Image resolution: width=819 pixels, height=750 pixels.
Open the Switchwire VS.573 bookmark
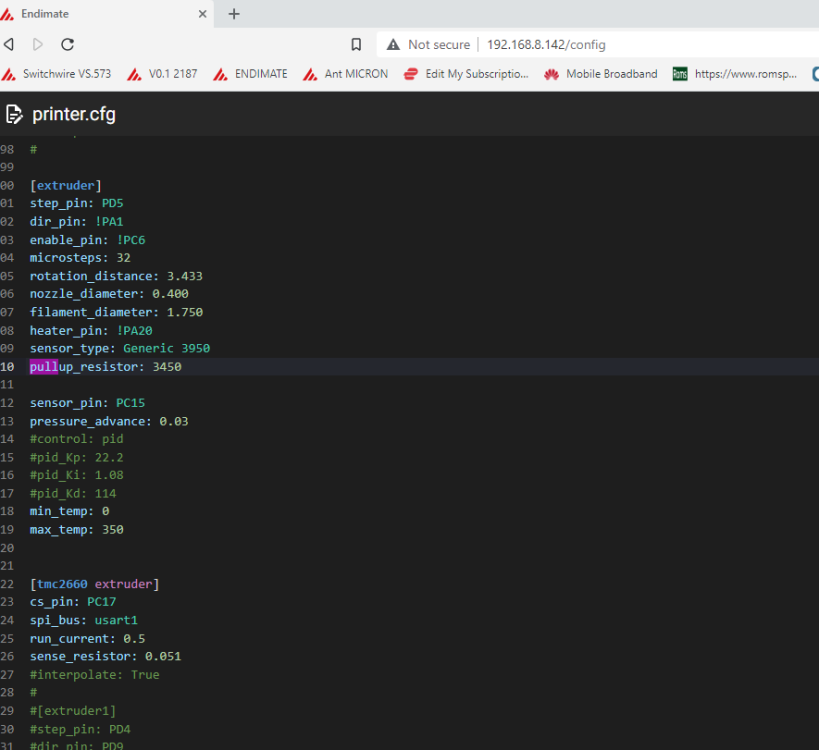(x=60, y=74)
